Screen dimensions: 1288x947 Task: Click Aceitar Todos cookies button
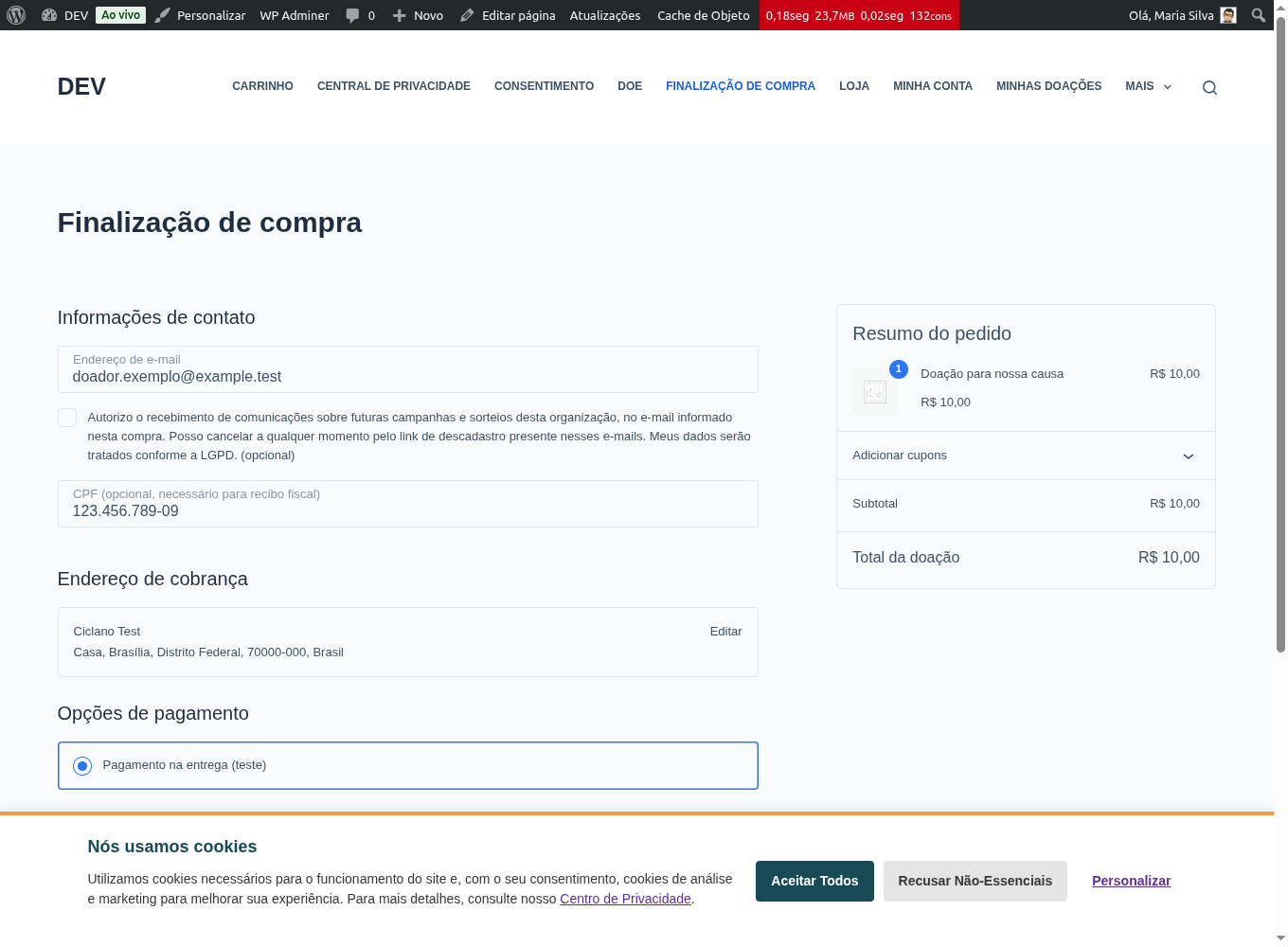coord(814,881)
